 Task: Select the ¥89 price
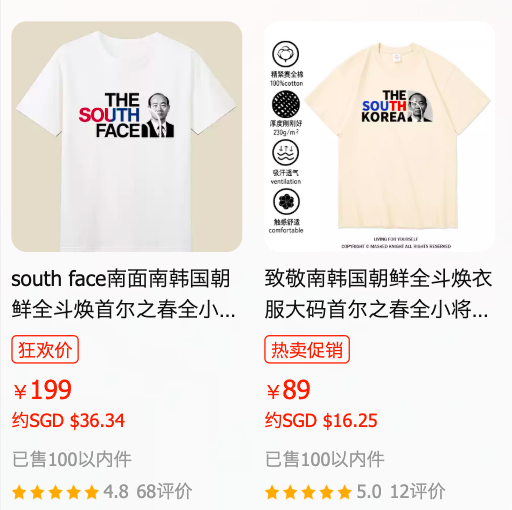tap(288, 390)
